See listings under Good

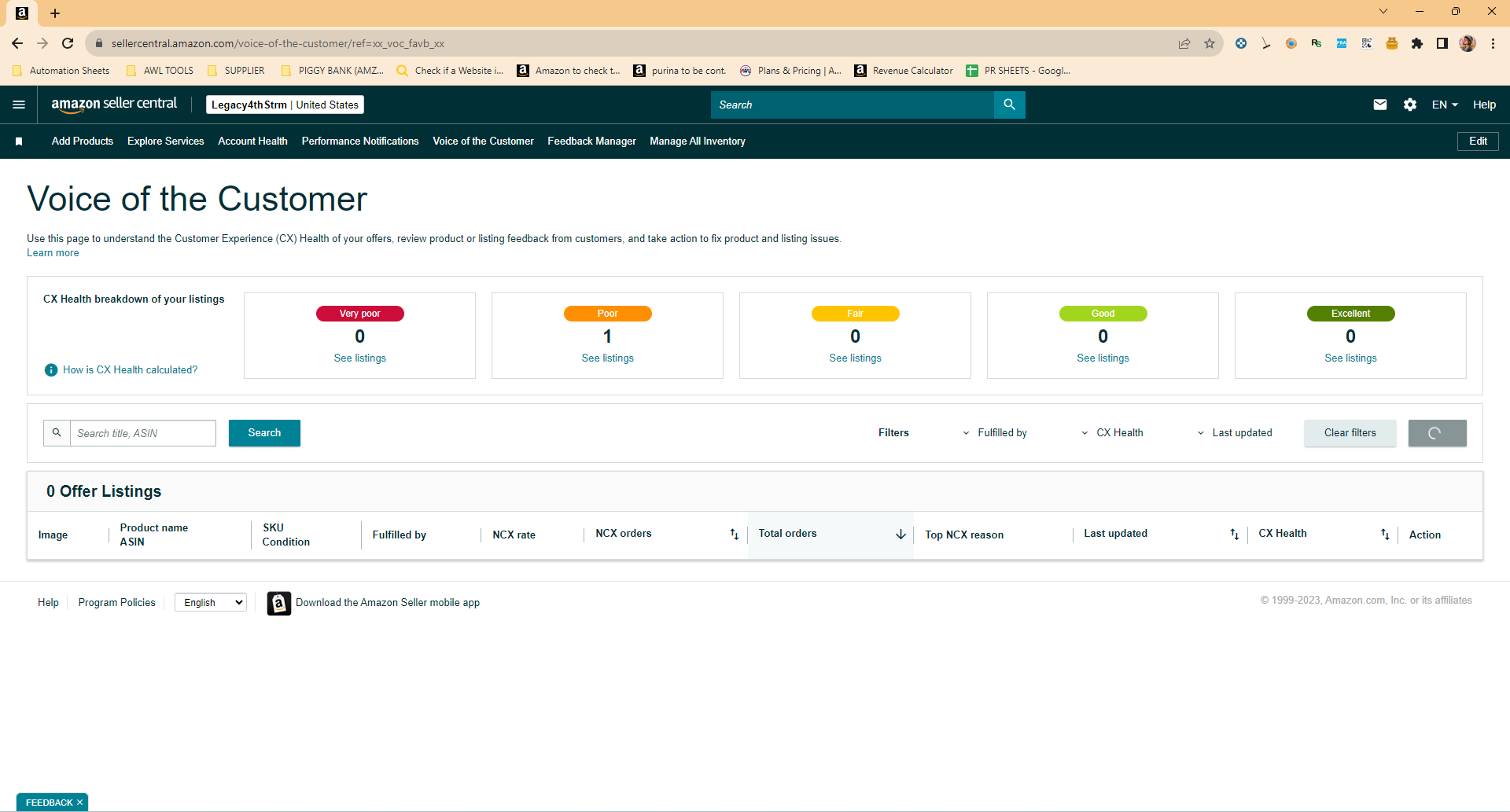pyautogui.click(x=1103, y=358)
